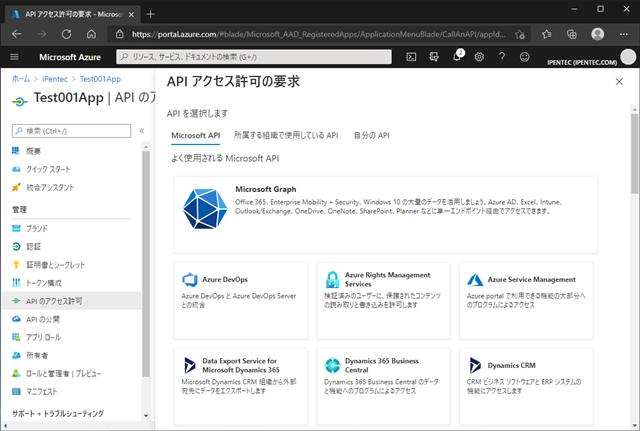Open the browser settings ellipsis menu

point(623,34)
